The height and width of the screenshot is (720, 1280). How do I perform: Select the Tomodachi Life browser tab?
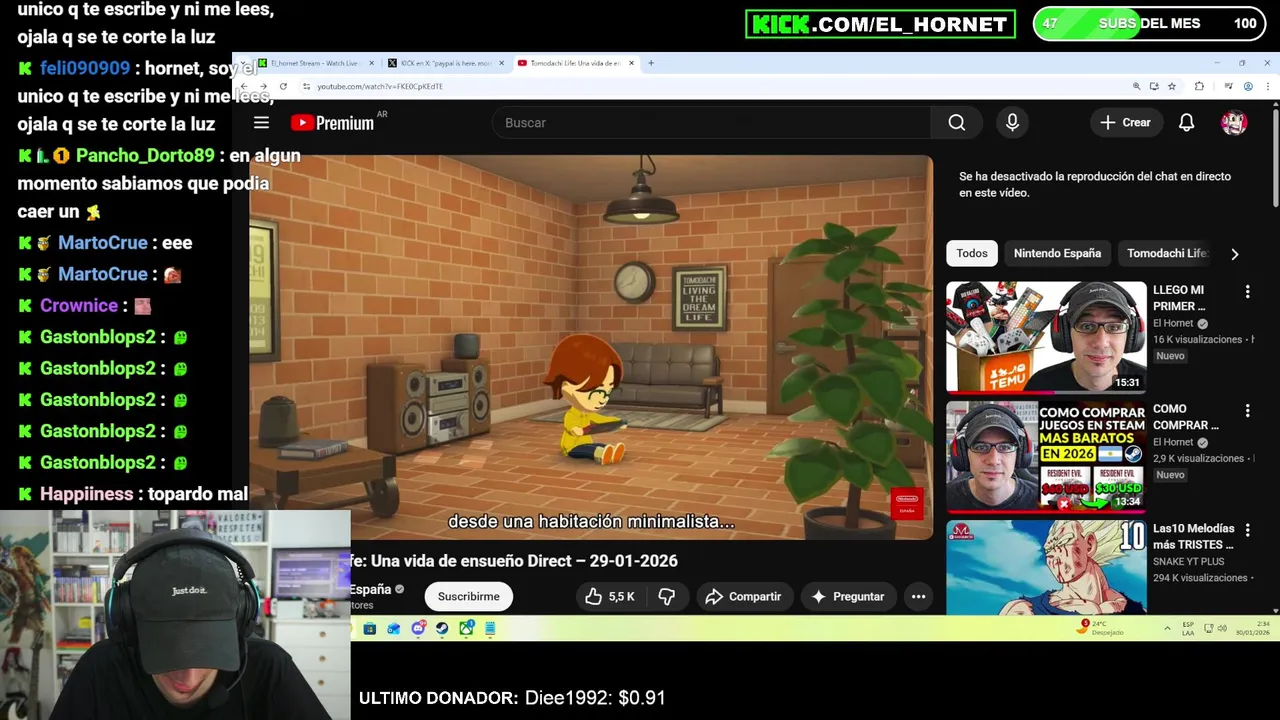576,63
